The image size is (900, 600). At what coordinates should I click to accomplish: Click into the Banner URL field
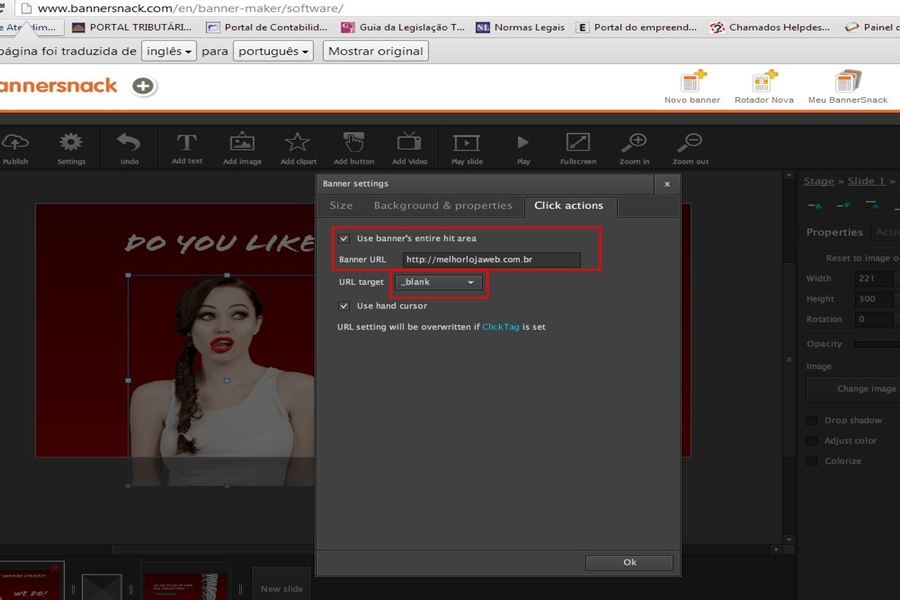tap(491, 260)
